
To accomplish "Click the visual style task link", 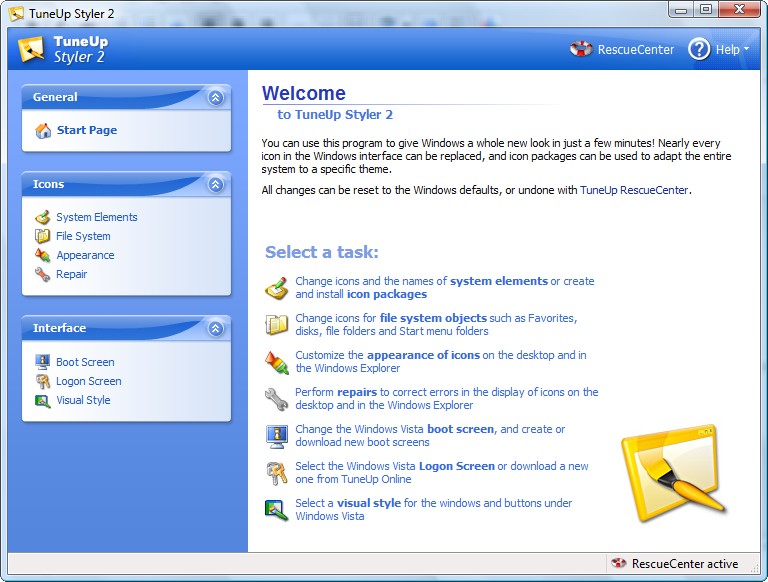I will 370,503.
